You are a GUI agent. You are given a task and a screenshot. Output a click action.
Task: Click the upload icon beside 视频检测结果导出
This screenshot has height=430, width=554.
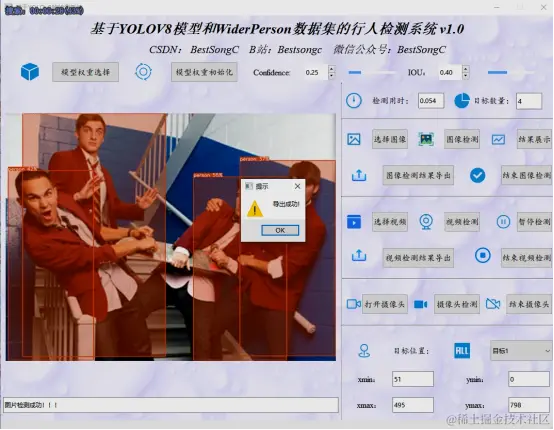(359, 256)
